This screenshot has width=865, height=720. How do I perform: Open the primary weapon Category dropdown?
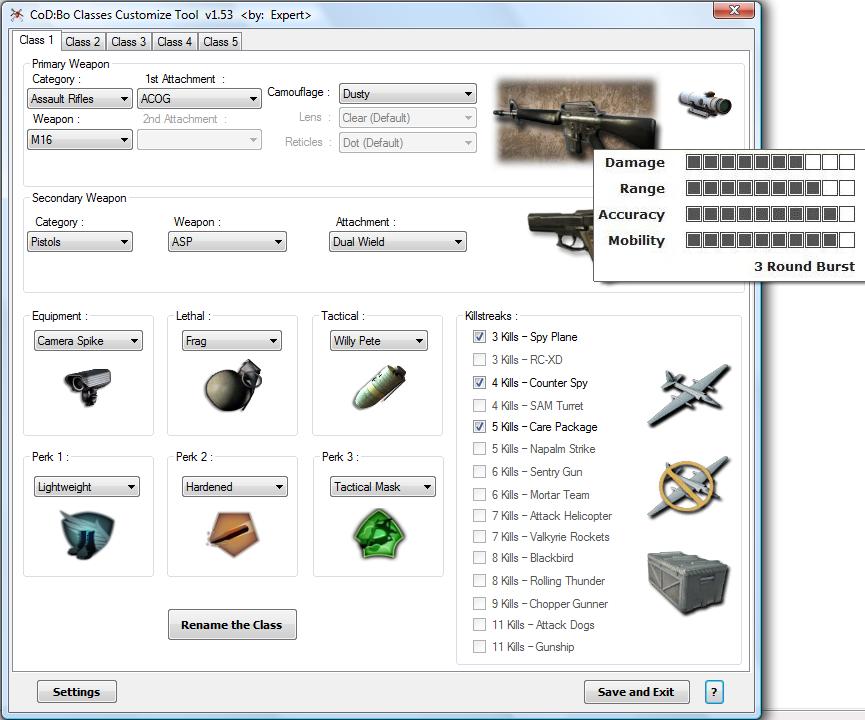click(80, 99)
